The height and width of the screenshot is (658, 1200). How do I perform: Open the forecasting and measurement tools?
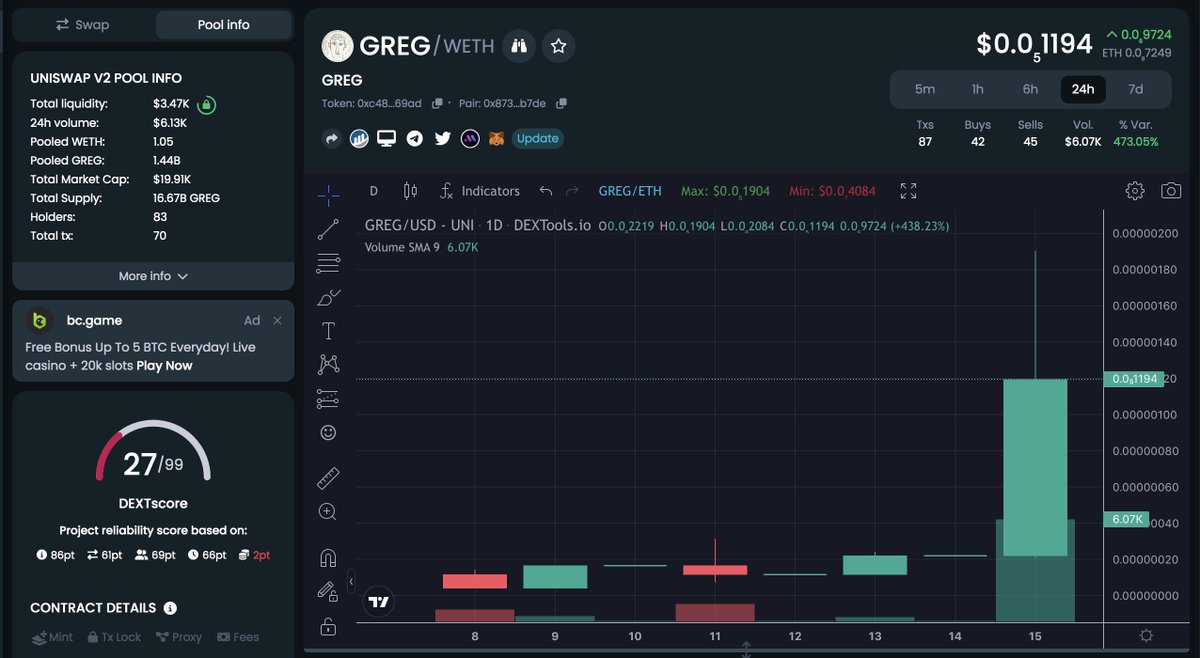point(328,398)
